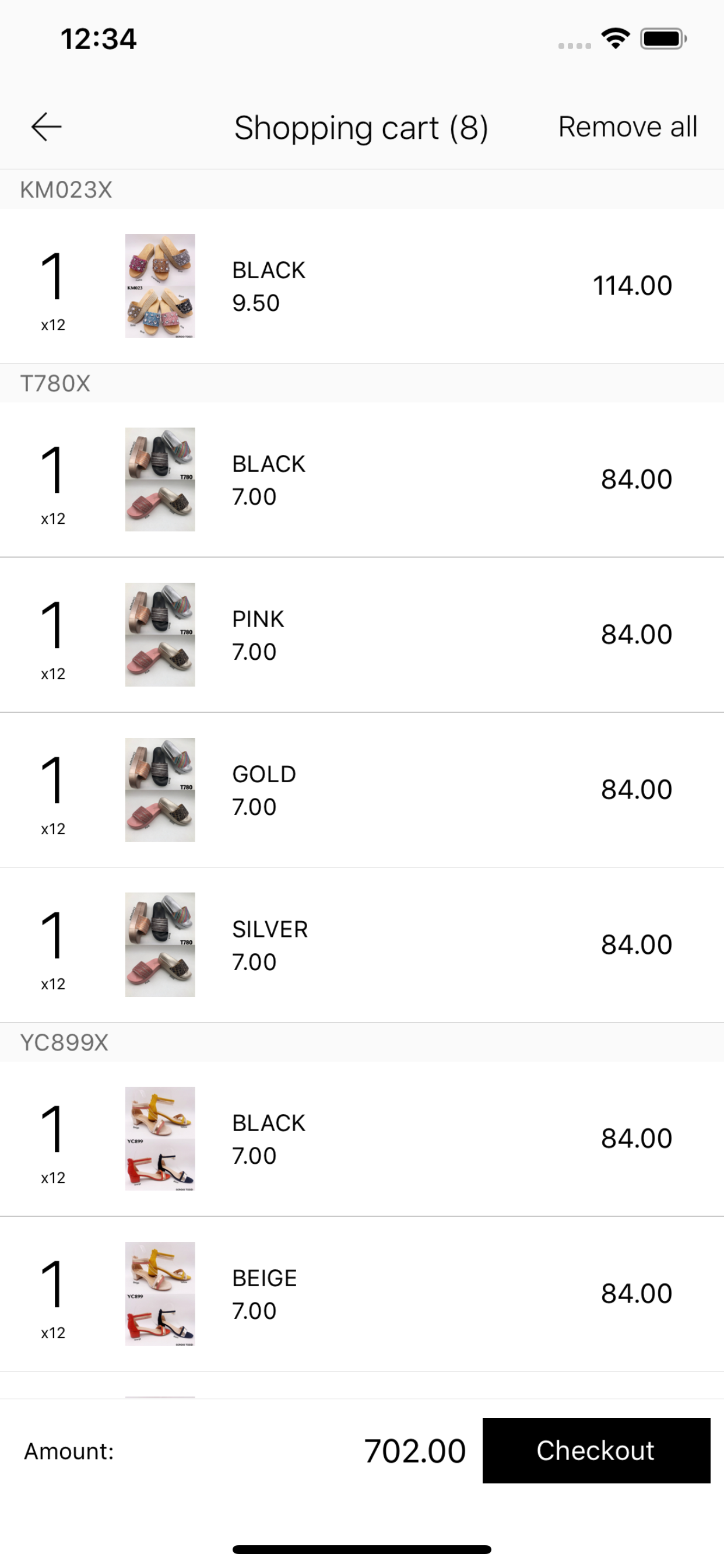
Task: Open thumbnail of YC899X BLACK heels
Action: pos(160,1138)
